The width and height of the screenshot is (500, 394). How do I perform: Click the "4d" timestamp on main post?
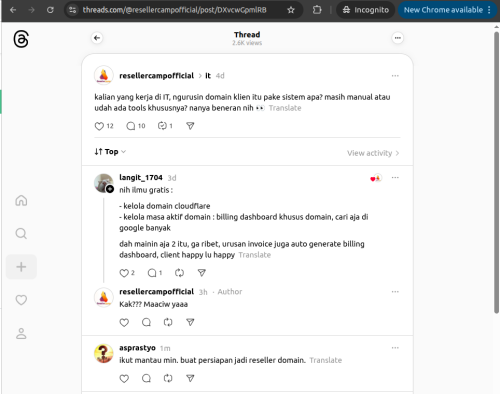click(x=220, y=76)
